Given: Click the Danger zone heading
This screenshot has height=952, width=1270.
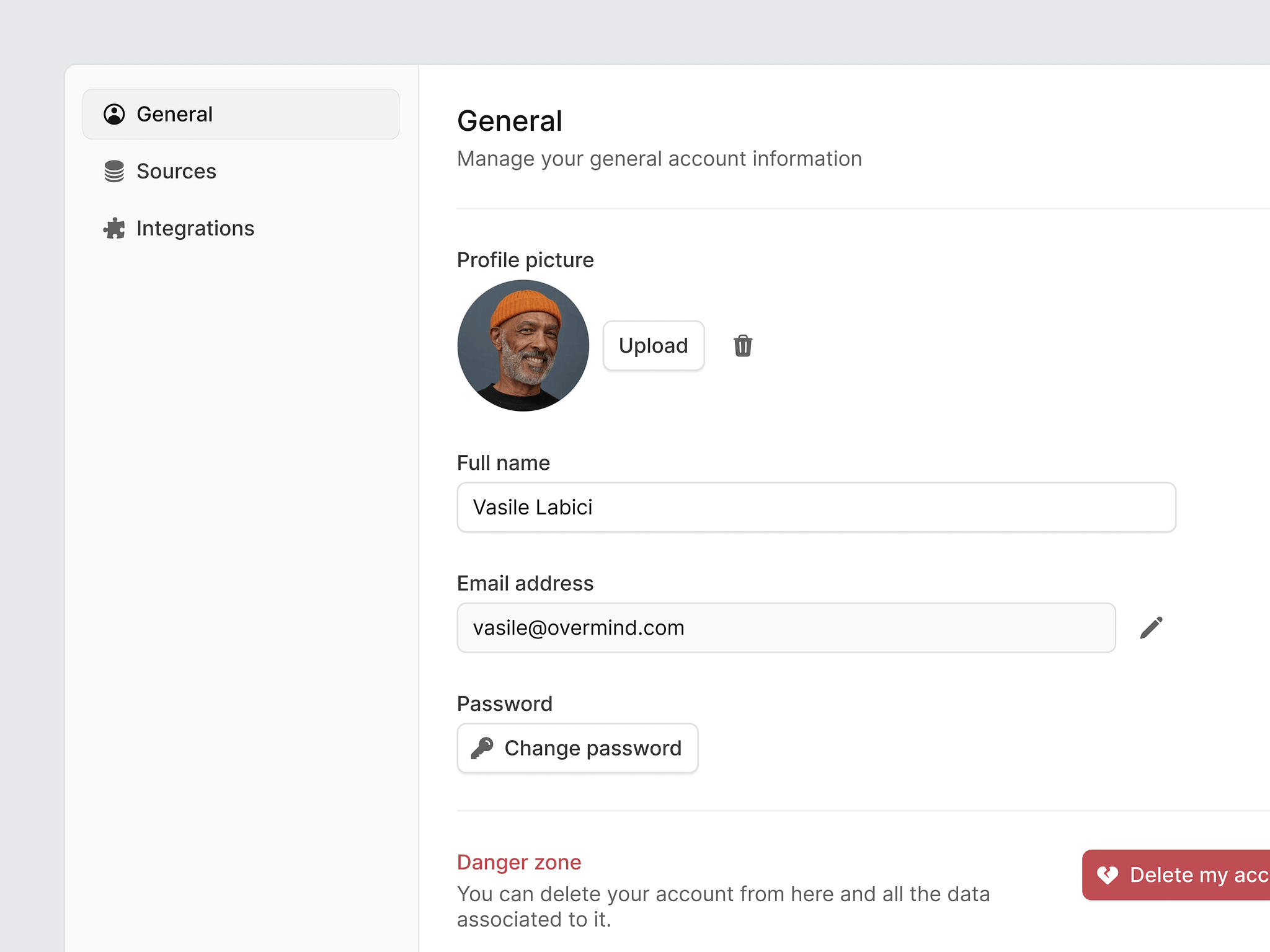Looking at the screenshot, I should tap(519, 862).
